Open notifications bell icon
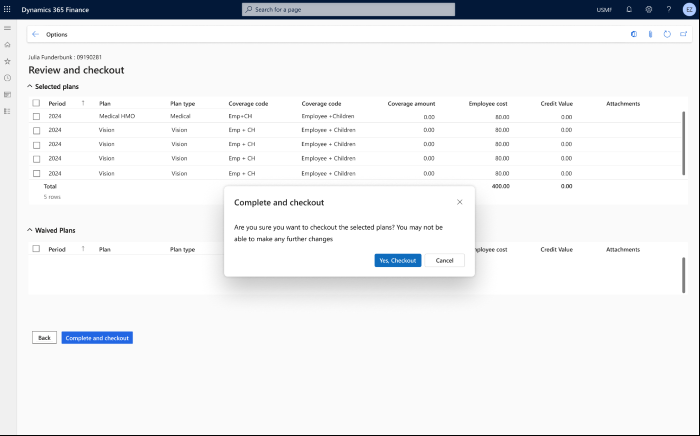The height and width of the screenshot is (436, 700). pos(629,9)
